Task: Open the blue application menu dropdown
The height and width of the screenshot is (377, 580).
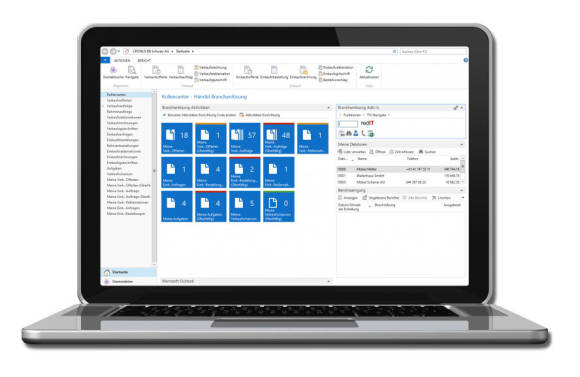Action: [105, 60]
